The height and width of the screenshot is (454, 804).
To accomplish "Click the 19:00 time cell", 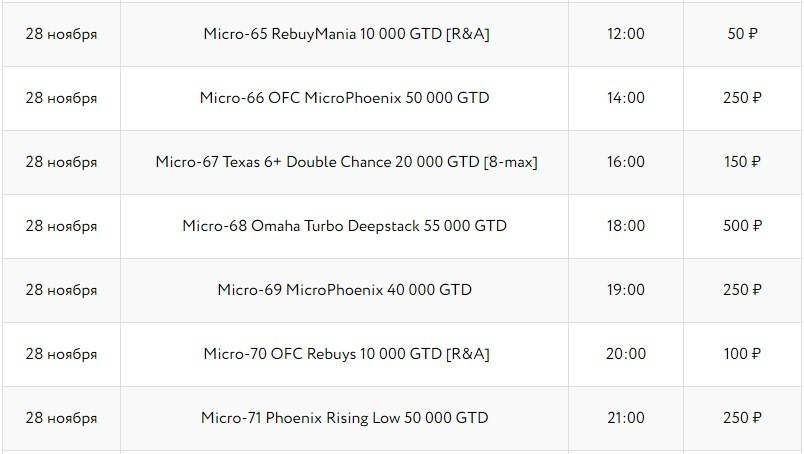I will (x=626, y=290).
